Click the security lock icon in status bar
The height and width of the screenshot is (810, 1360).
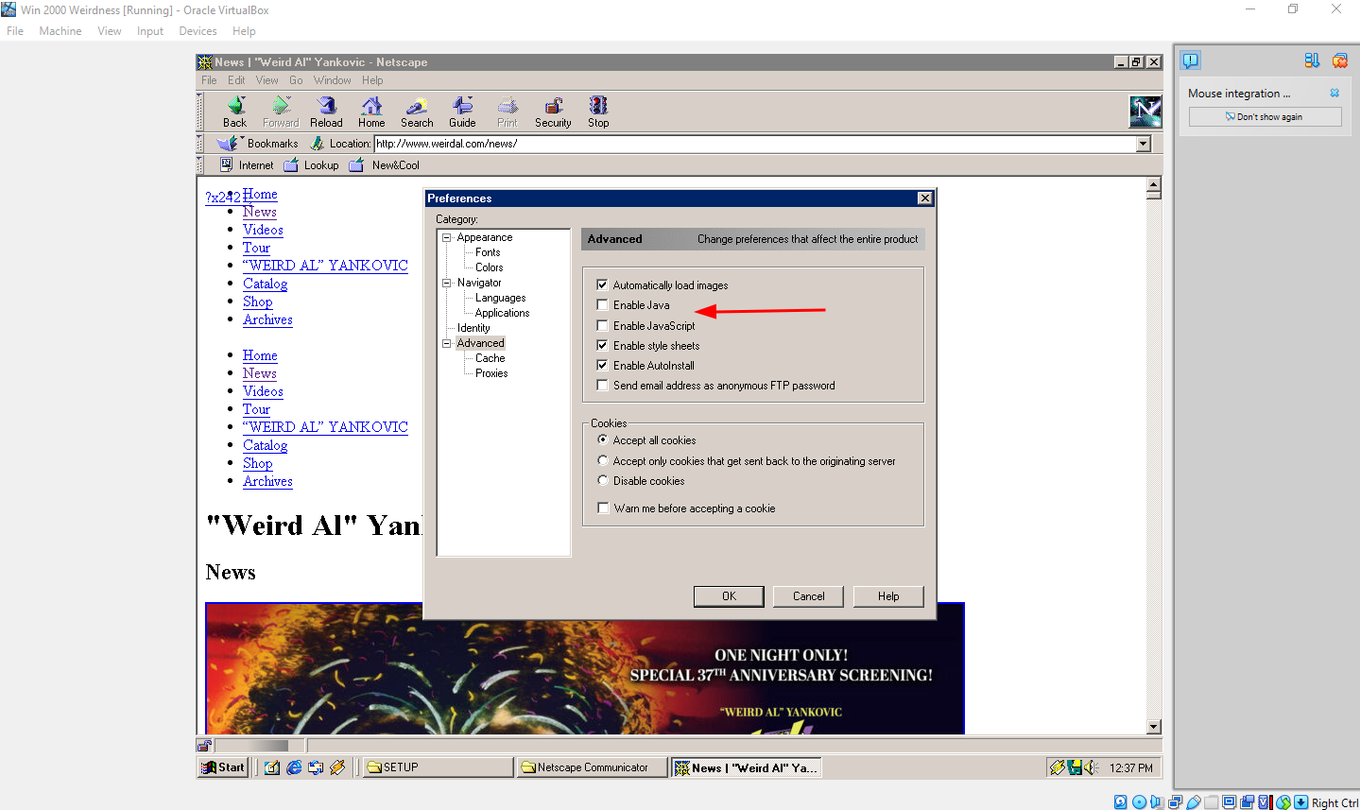click(204, 745)
